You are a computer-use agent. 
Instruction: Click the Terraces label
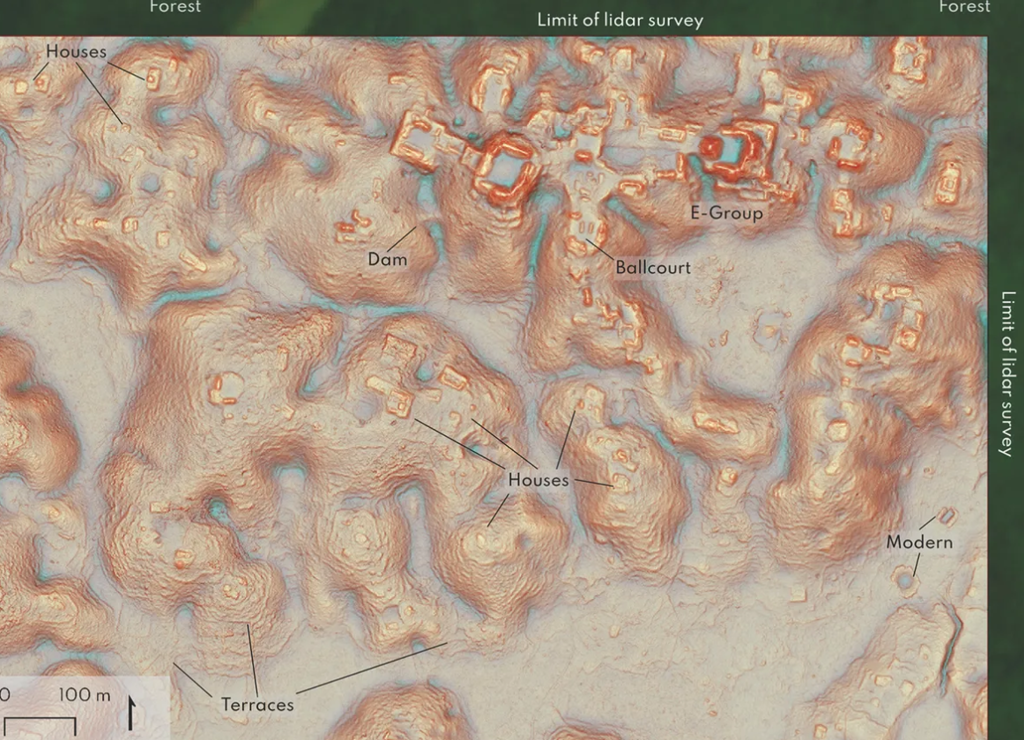257,705
